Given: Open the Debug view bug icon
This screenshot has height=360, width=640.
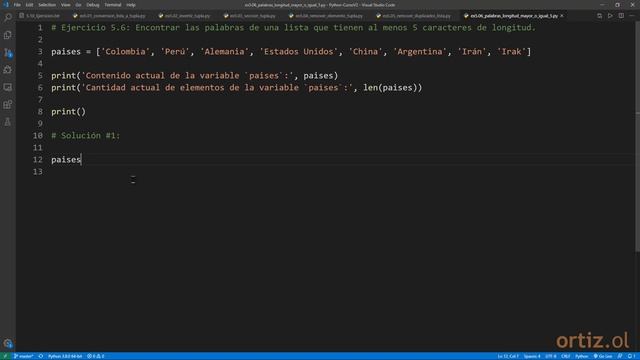Looking at the screenshot, I should (x=8, y=70).
